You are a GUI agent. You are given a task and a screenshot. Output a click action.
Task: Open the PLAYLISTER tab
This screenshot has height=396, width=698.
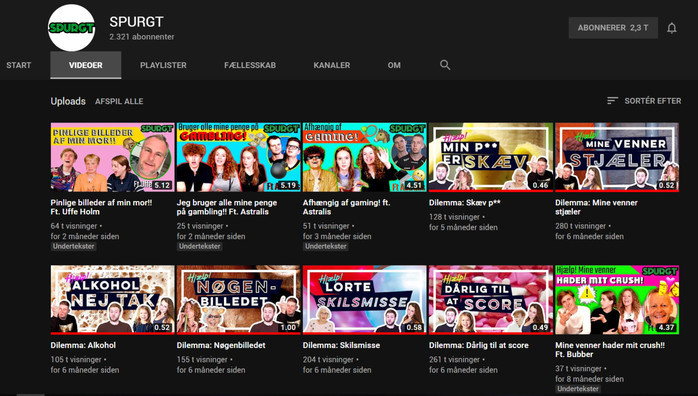click(x=163, y=65)
